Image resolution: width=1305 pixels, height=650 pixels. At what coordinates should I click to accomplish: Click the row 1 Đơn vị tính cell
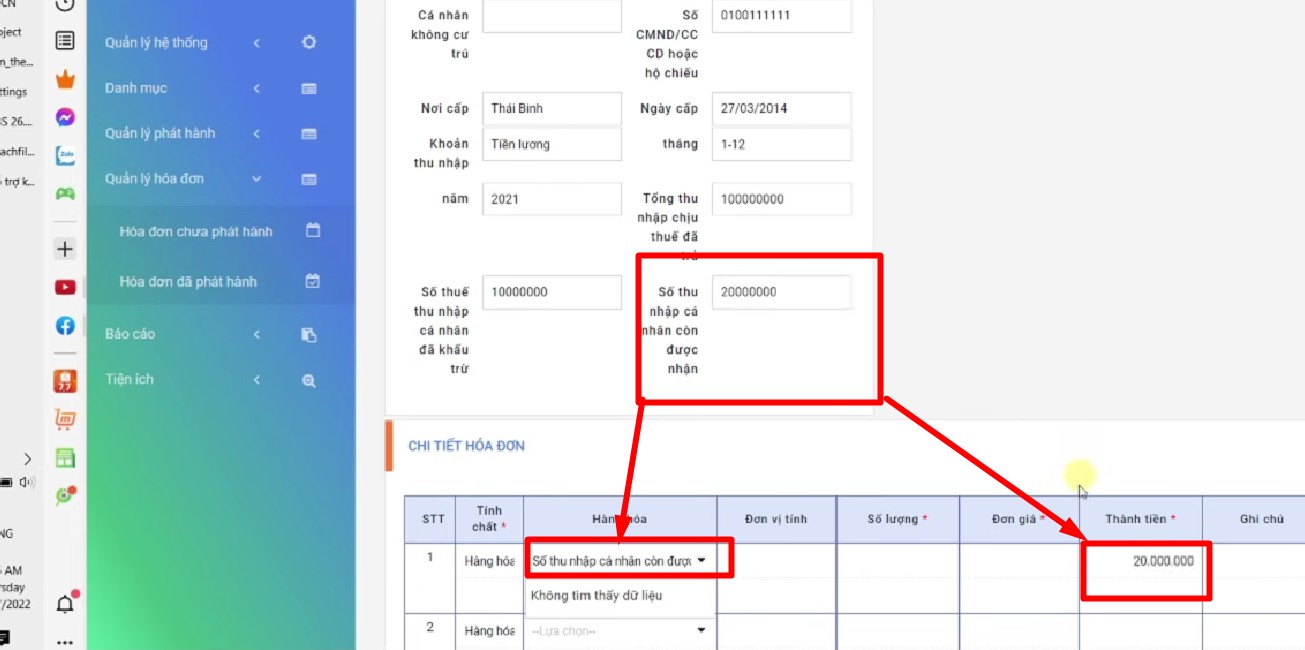pos(776,578)
